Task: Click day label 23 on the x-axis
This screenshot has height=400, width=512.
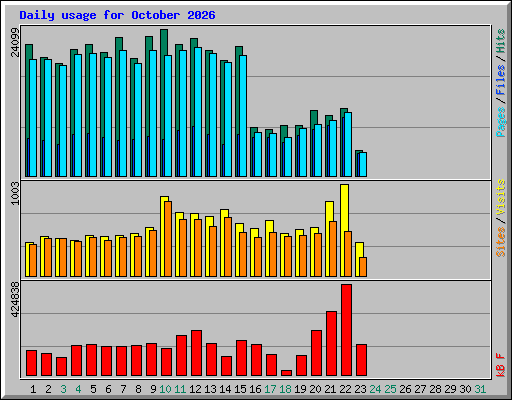Action: tap(360, 389)
